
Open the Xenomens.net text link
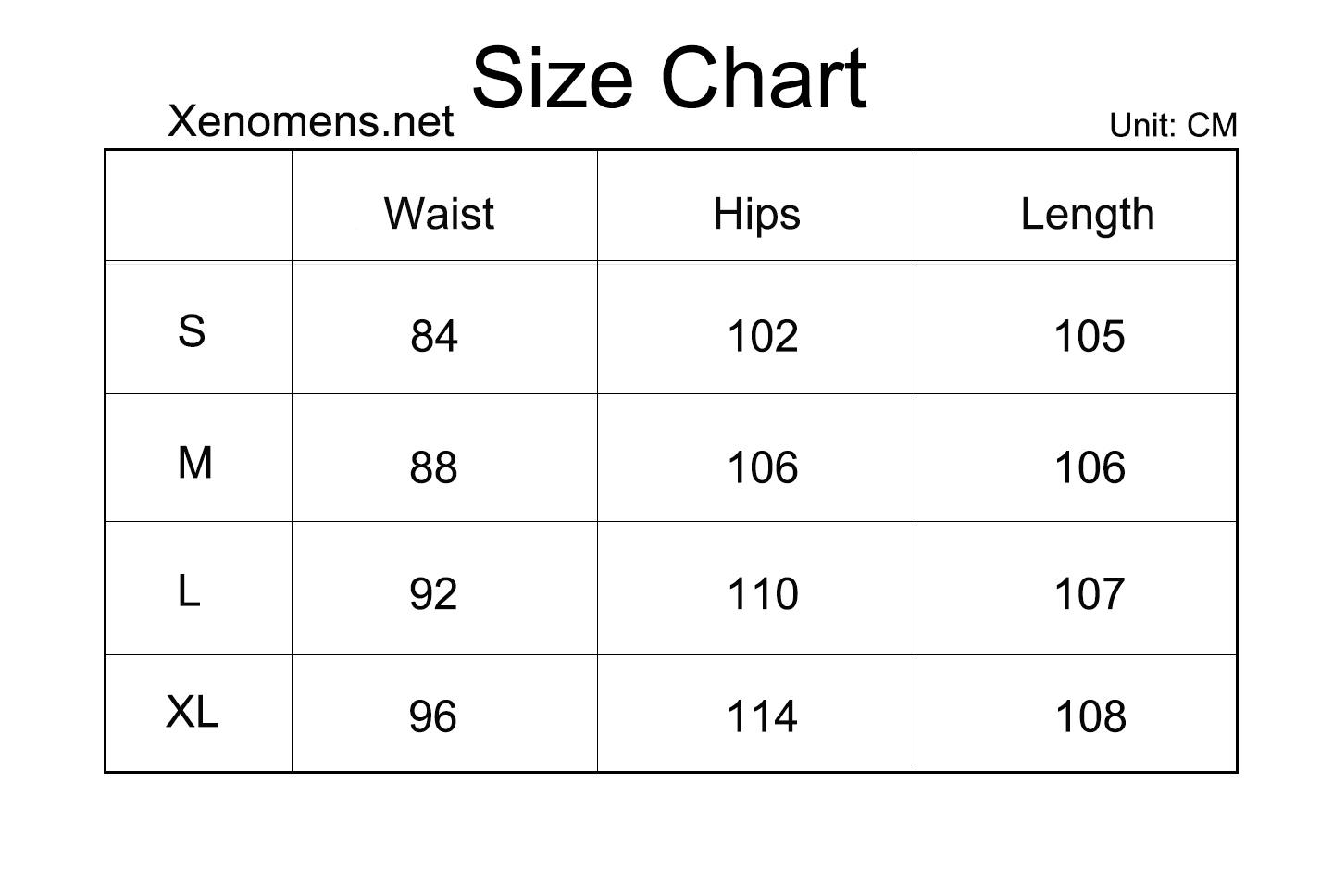(x=311, y=121)
